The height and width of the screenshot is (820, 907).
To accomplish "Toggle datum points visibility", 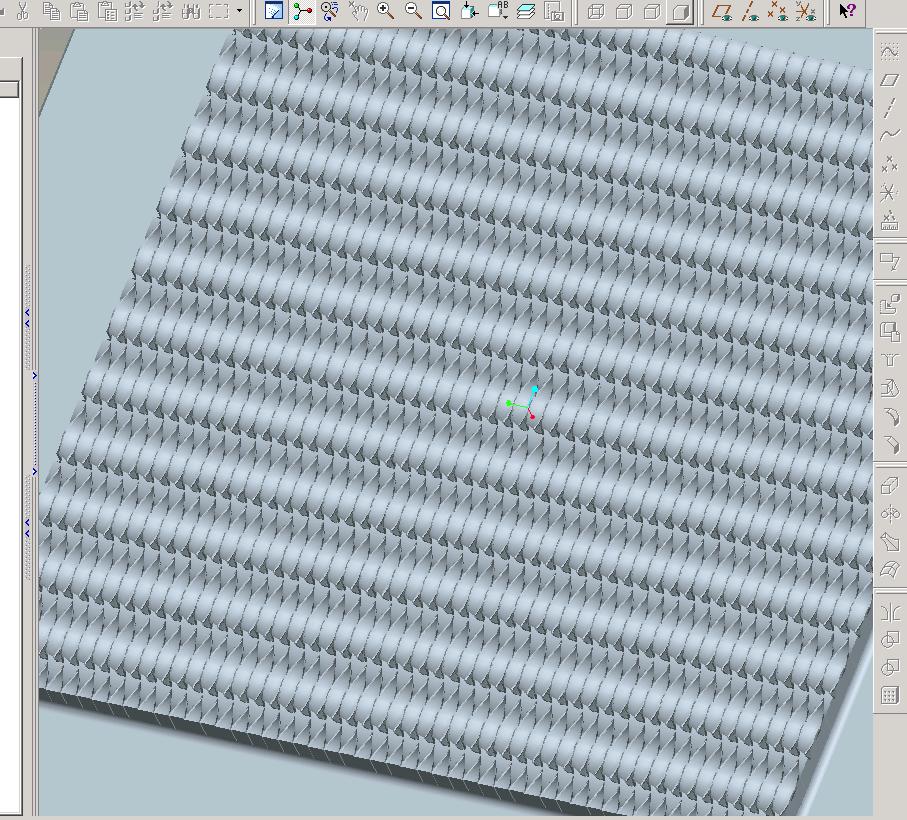I will [x=777, y=11].
